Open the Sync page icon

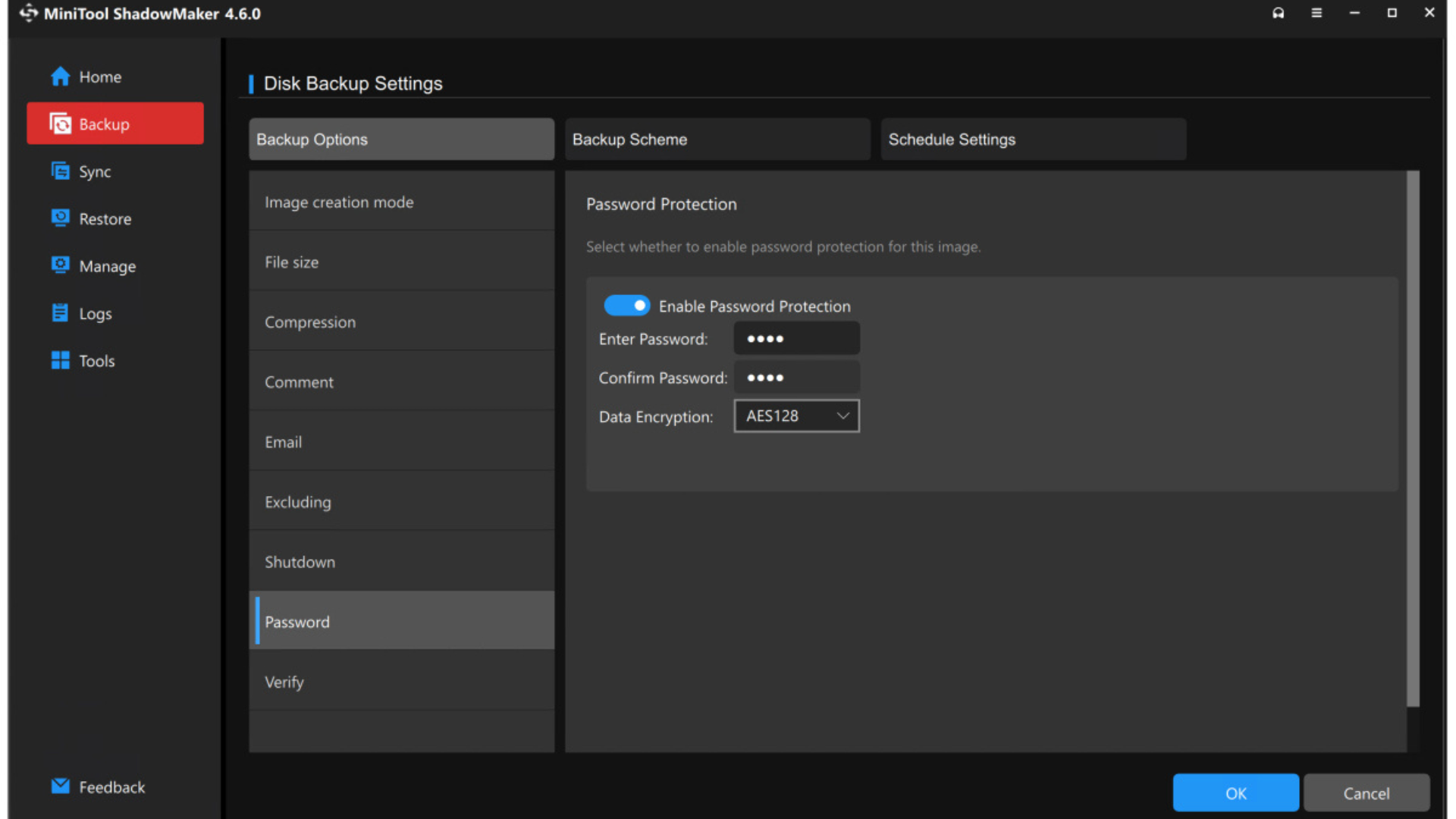(60, 171)
